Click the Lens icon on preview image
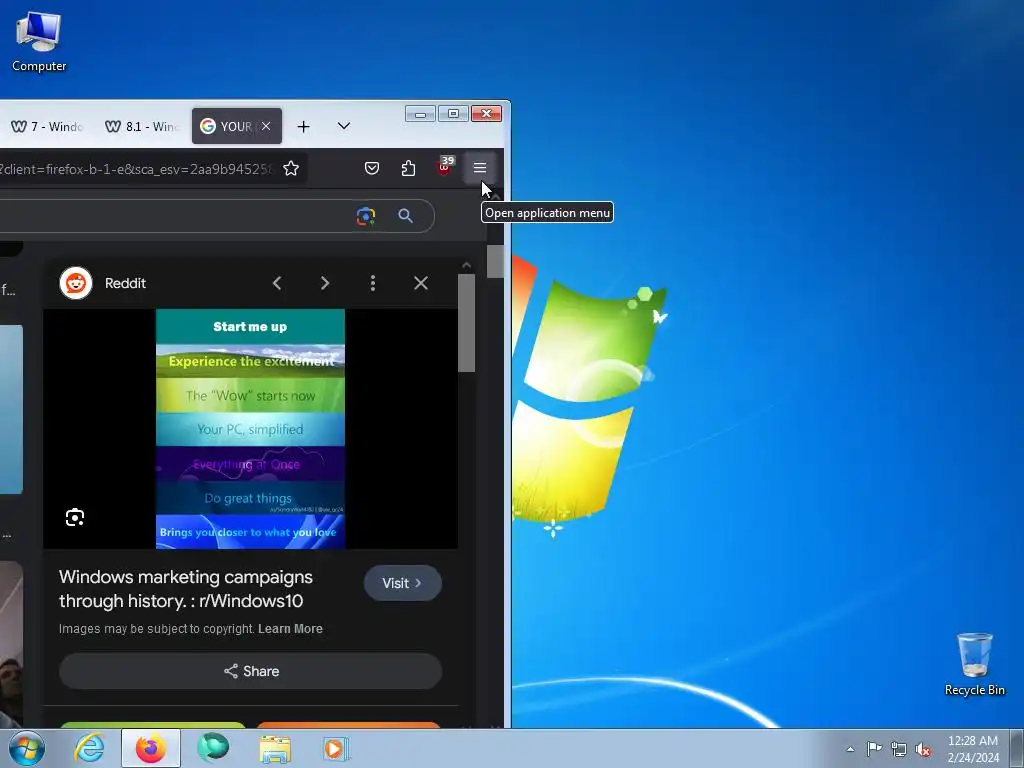This screenshot has height=768, width=1024. click(x=75, y=517)
